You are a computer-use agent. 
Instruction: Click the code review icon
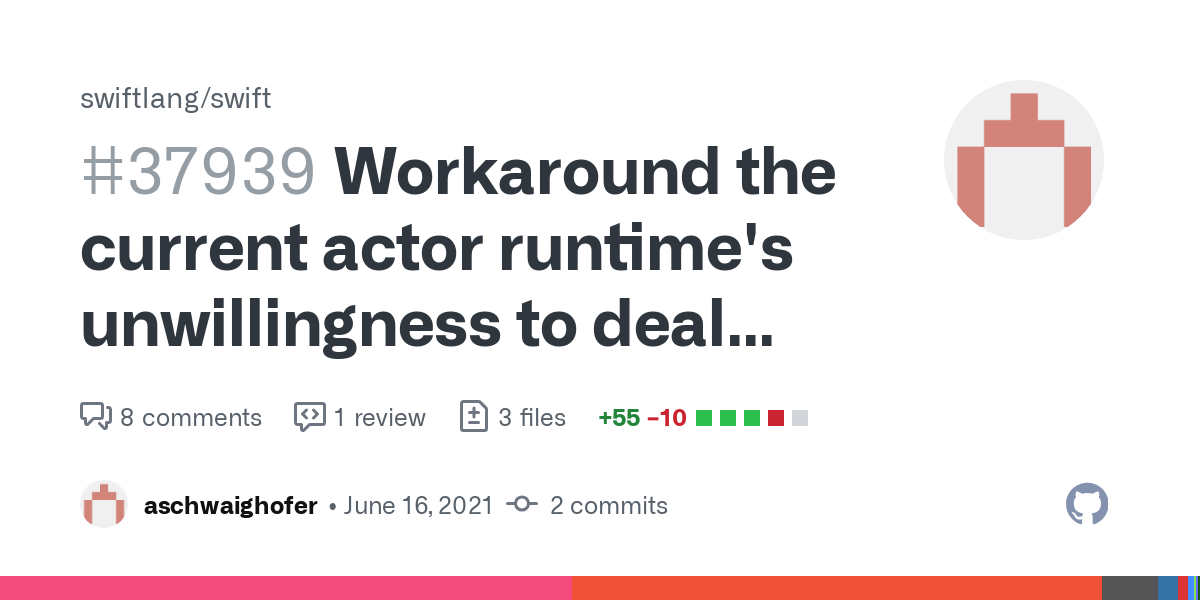[x=309, y=416]
